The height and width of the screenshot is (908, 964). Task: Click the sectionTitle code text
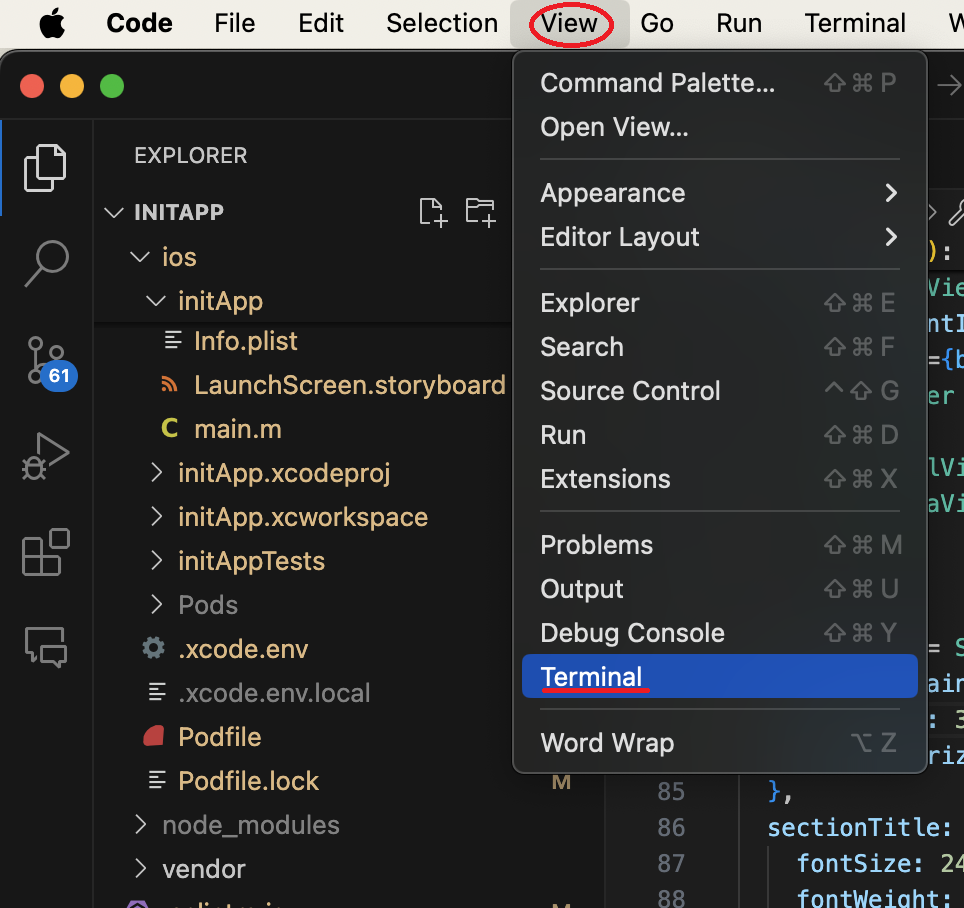tap(855, 827)
